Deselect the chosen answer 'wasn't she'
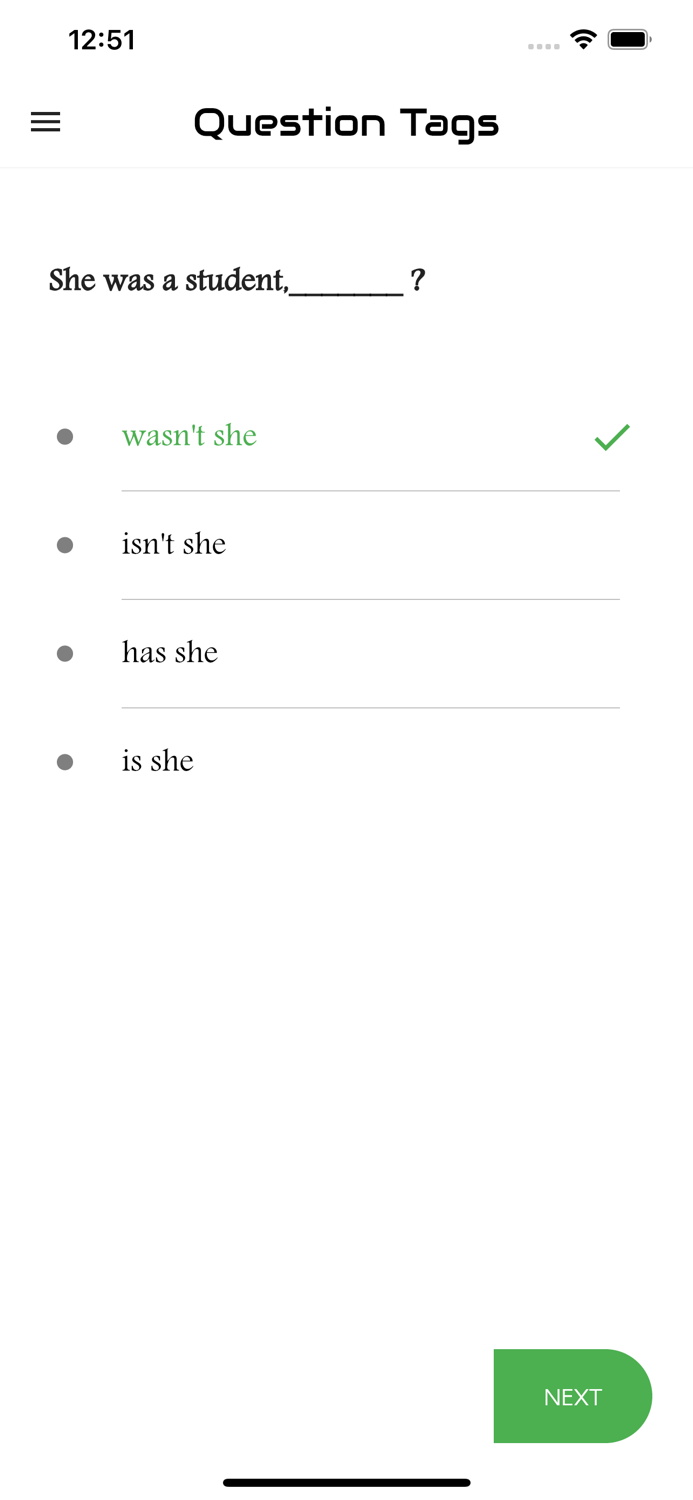The height and width of the screenshot is (1500, 693). coord(189,437)
